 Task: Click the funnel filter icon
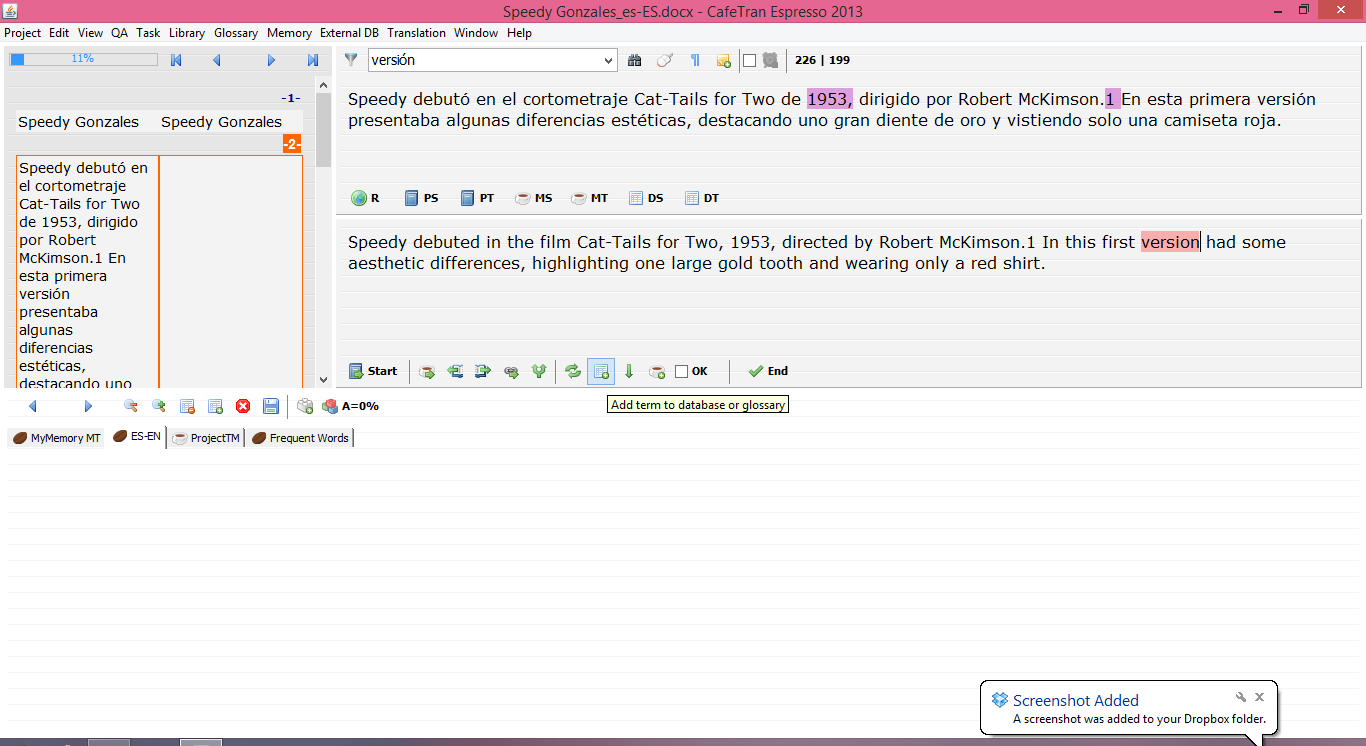pyautogui.click(x=351, y=60)
